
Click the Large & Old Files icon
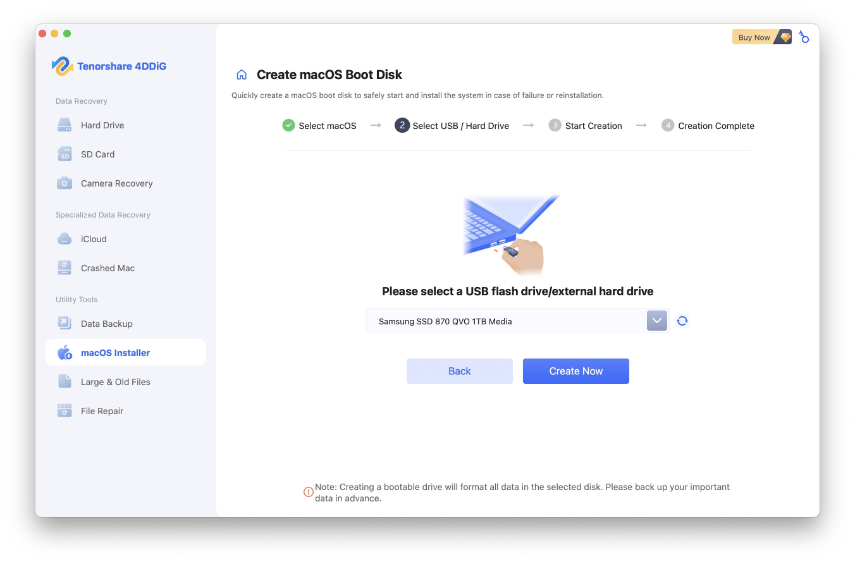coord(64,381)
